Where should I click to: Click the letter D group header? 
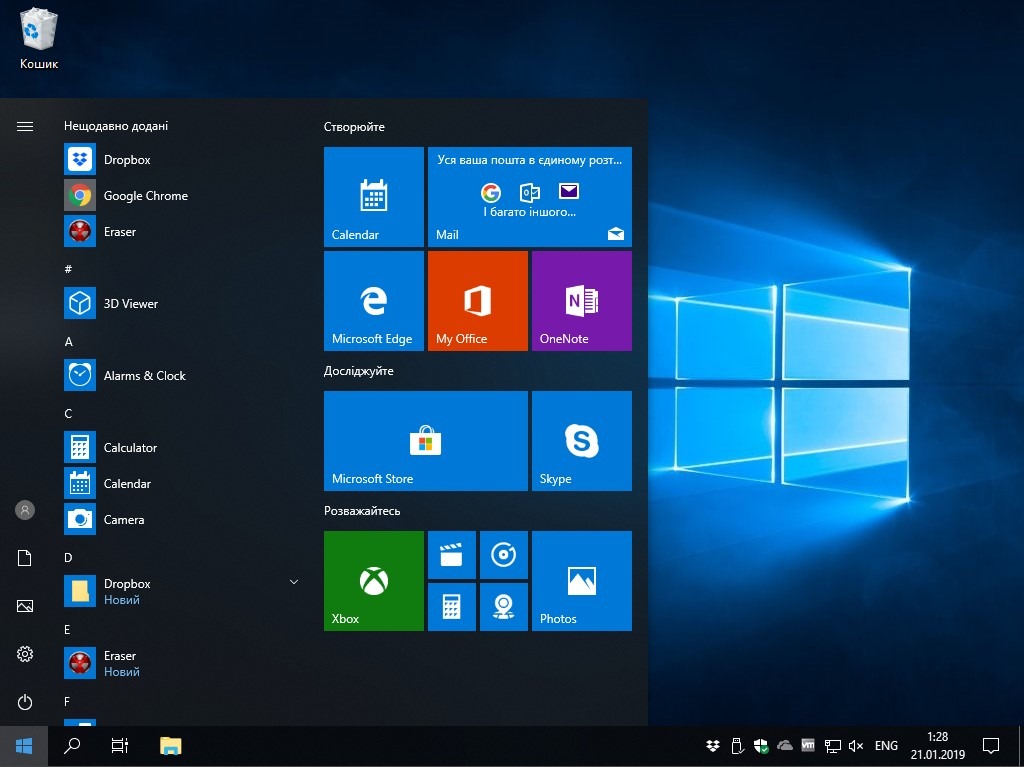tap(69, 557)
